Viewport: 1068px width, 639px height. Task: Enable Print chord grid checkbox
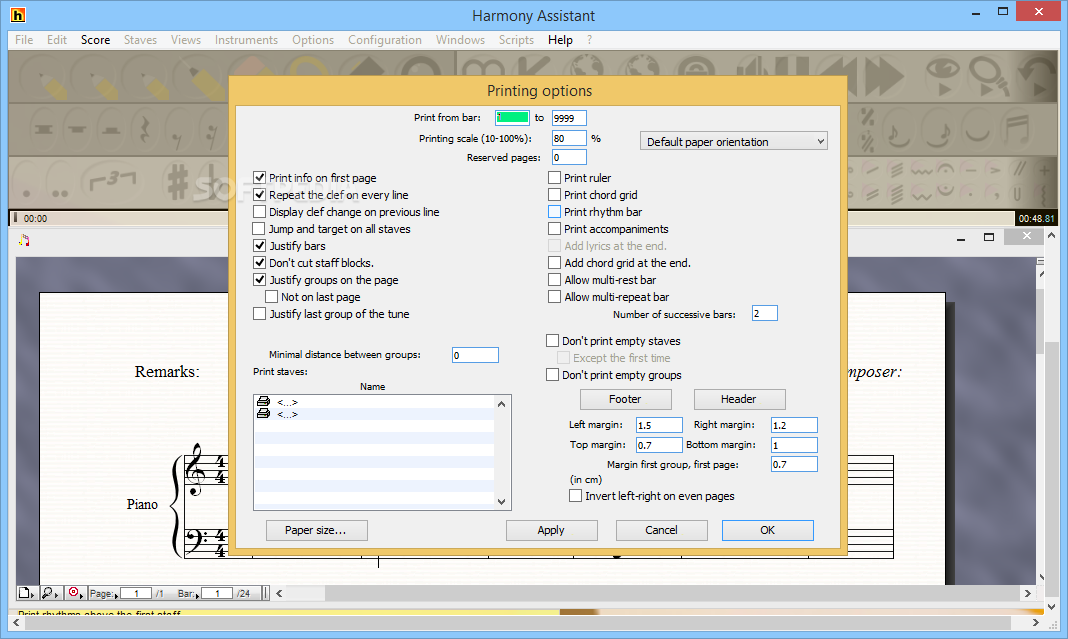tap(554, 195)
